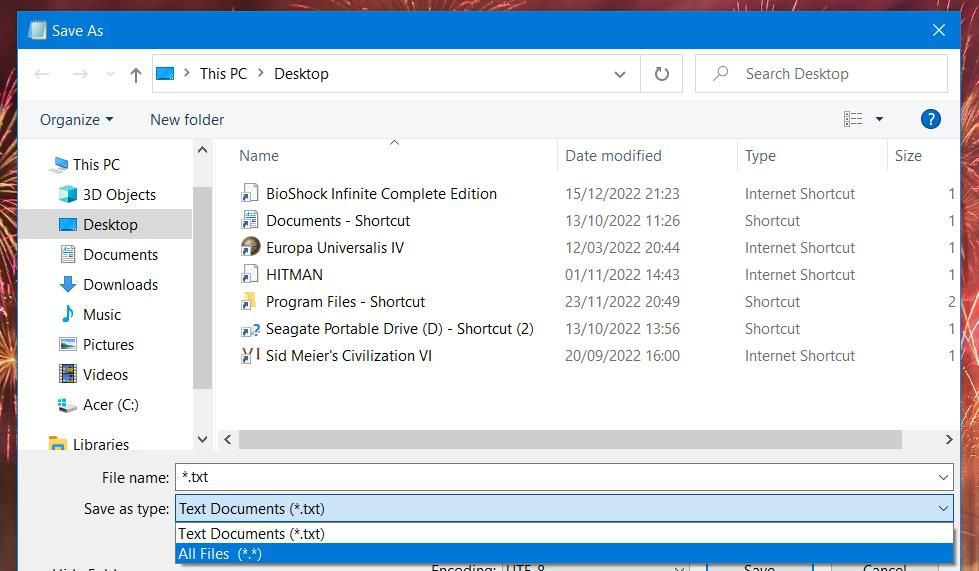Select Program Files - Shortcut
Viewport: 979px width, 571px height.
345,302
